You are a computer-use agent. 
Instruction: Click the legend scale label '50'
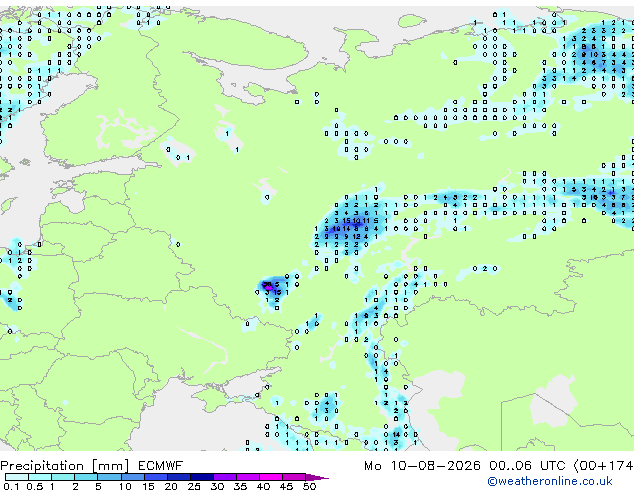click(x=309, y=486)
